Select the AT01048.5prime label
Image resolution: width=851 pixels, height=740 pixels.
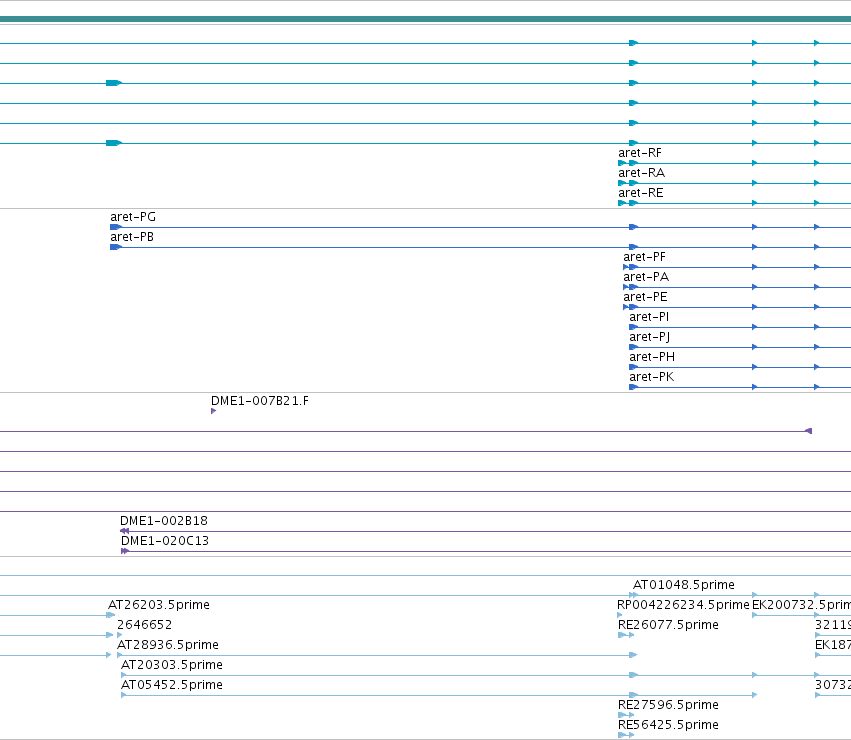click(684, 585)
